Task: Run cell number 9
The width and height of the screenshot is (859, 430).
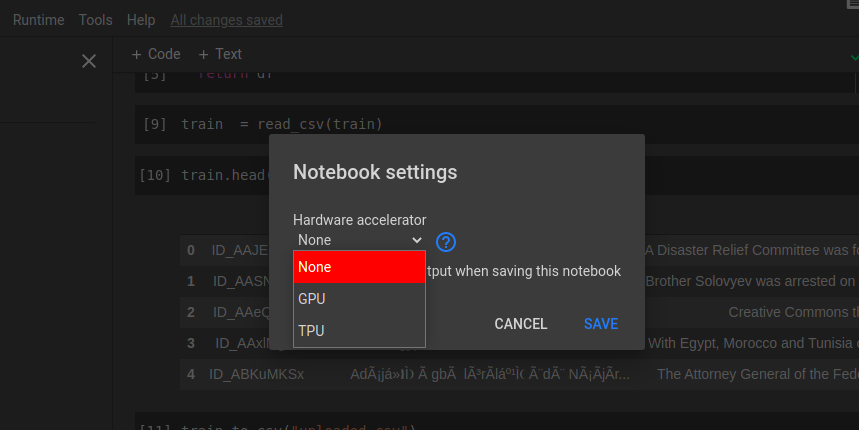Action: (x=155, y=125)
